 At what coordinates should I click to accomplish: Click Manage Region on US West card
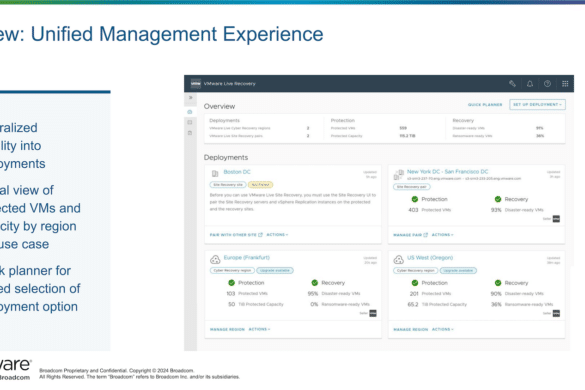point(411,329)
